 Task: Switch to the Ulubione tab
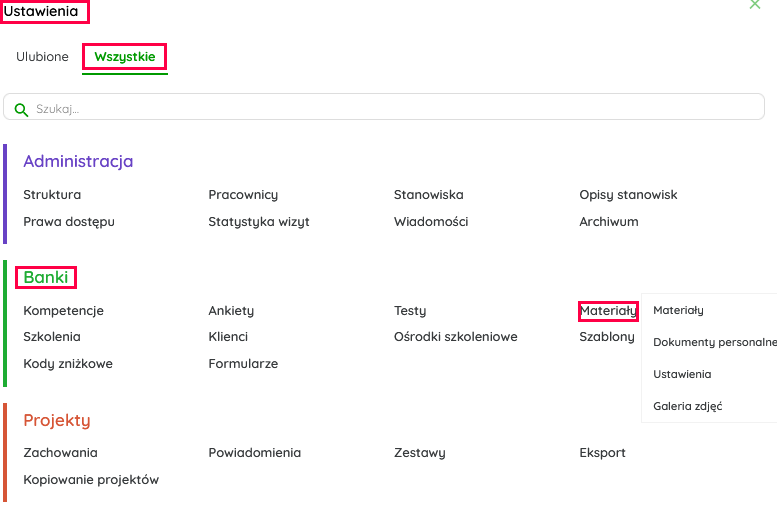point(42,57)
